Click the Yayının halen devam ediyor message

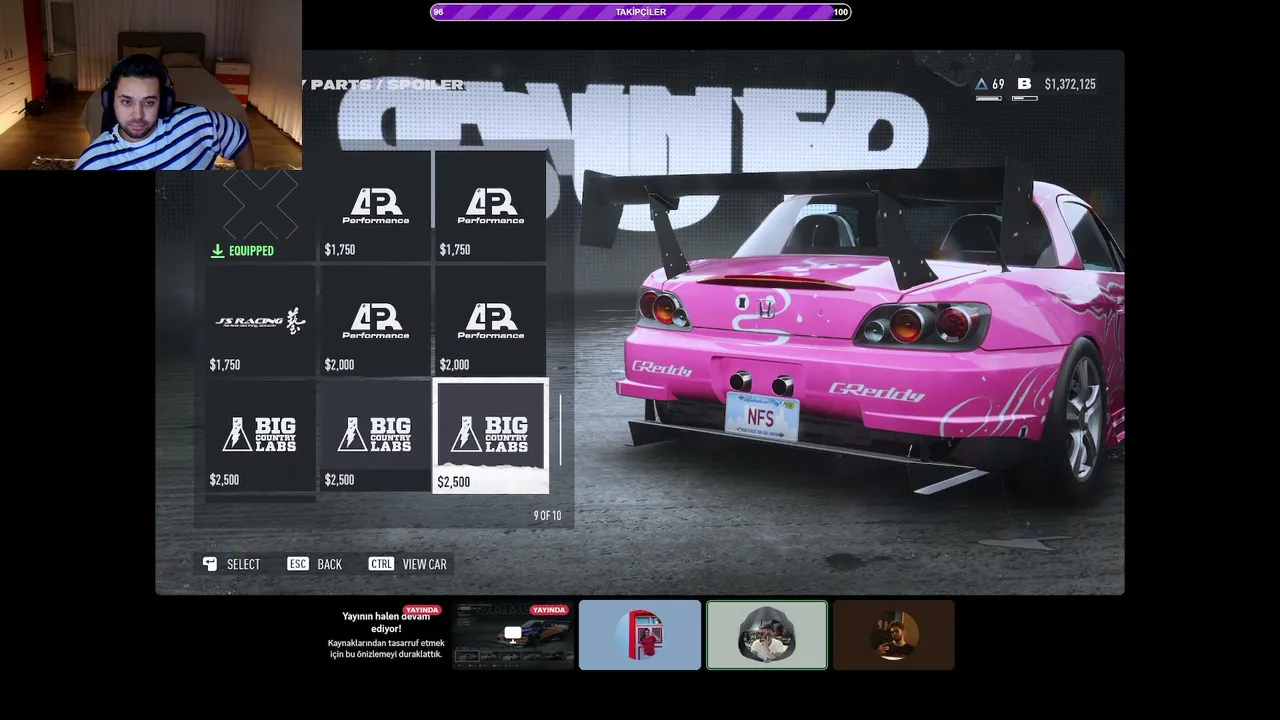click(x=386, y=635)
